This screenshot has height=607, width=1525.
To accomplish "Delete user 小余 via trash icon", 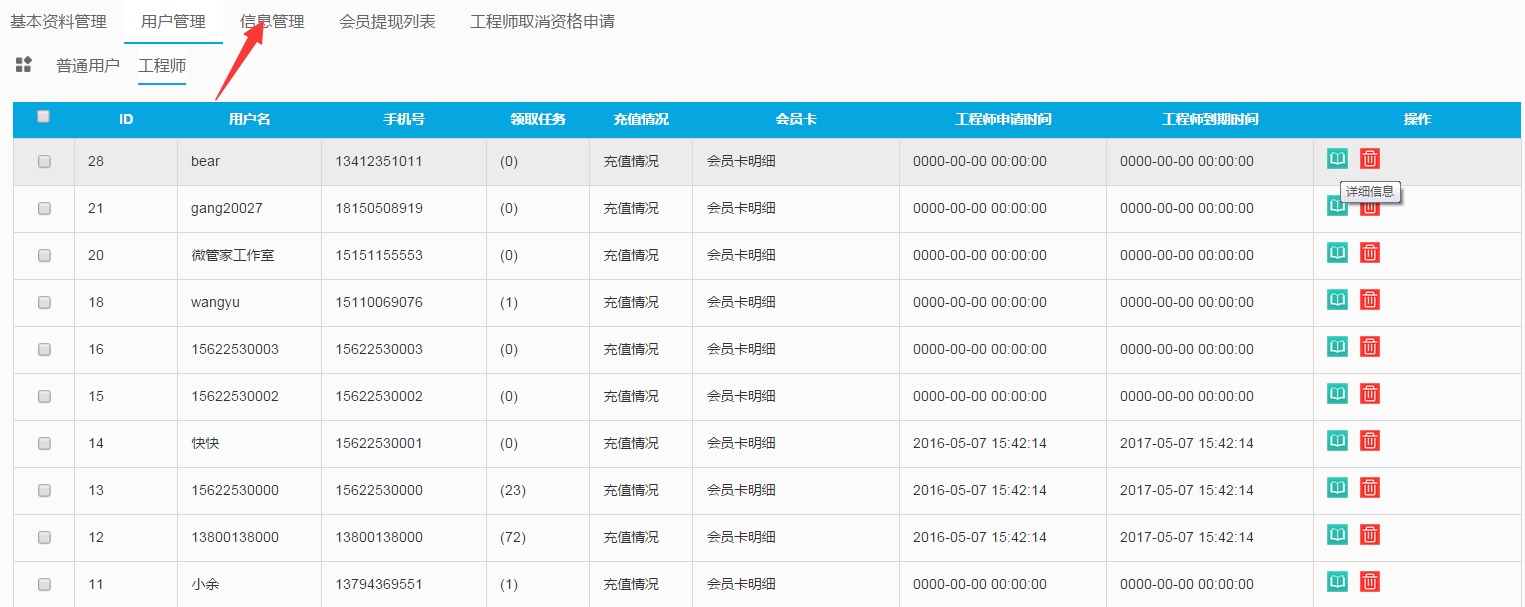I will coord(1370,582).
